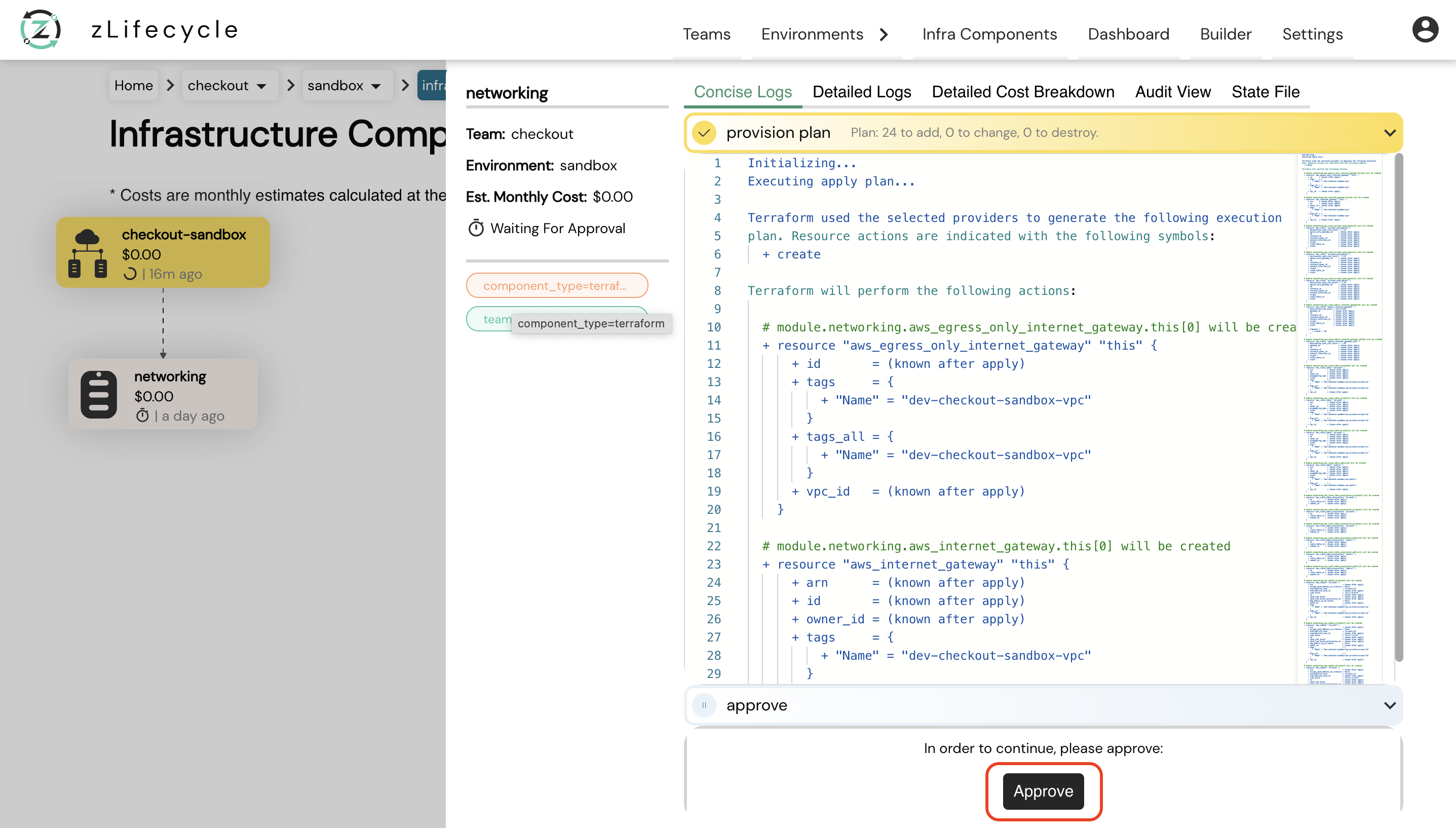
Task: Select the Detailed Logs tab
Action: (861, 91)
